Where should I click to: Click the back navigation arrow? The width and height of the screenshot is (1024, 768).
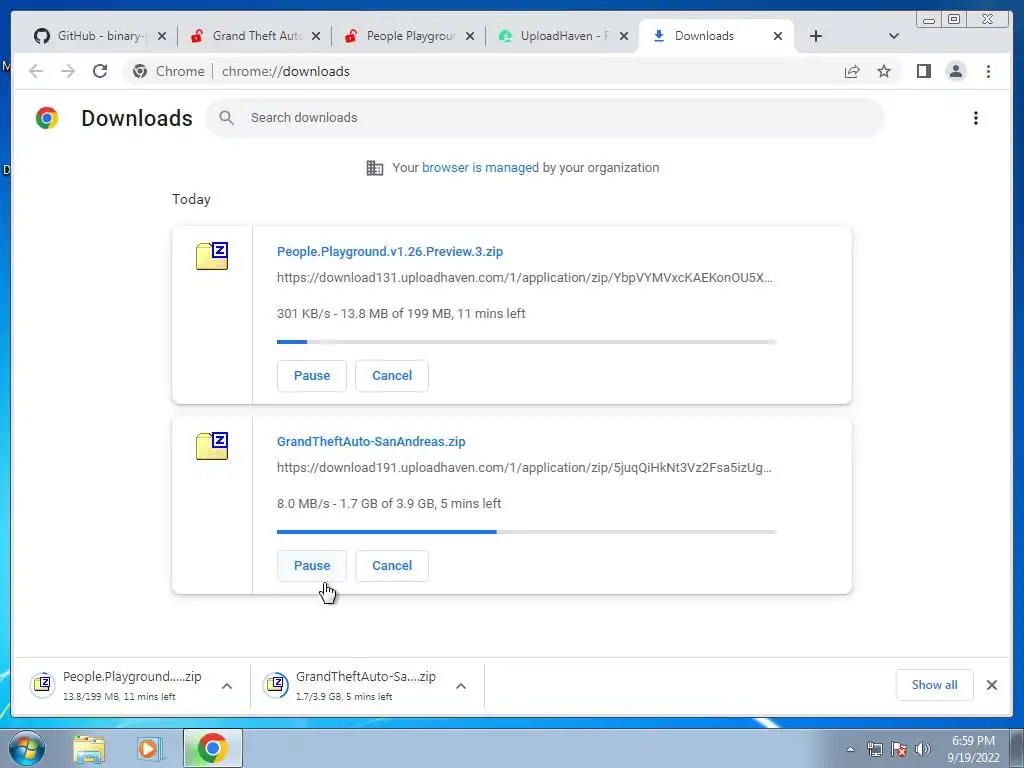[x=36, y=71]
